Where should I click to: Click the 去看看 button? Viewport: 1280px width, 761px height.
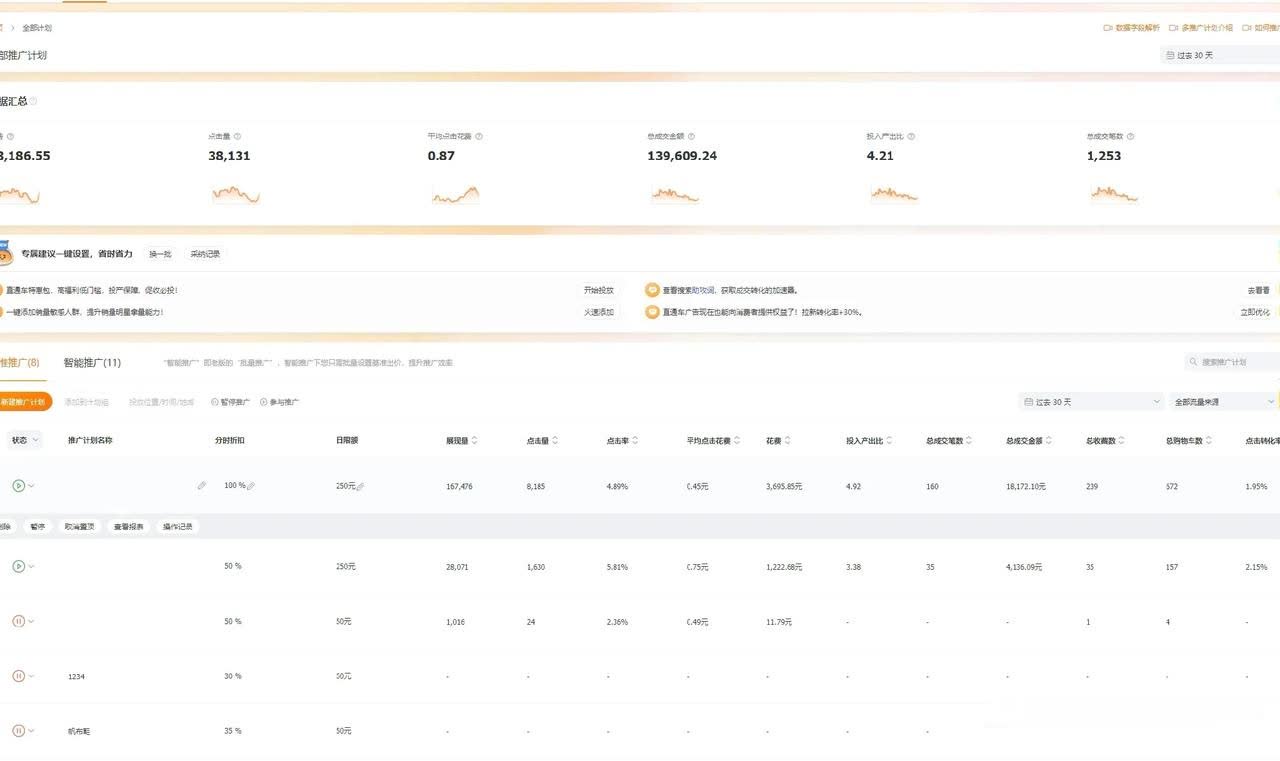pyautogui.click(x=1258, y=290)
